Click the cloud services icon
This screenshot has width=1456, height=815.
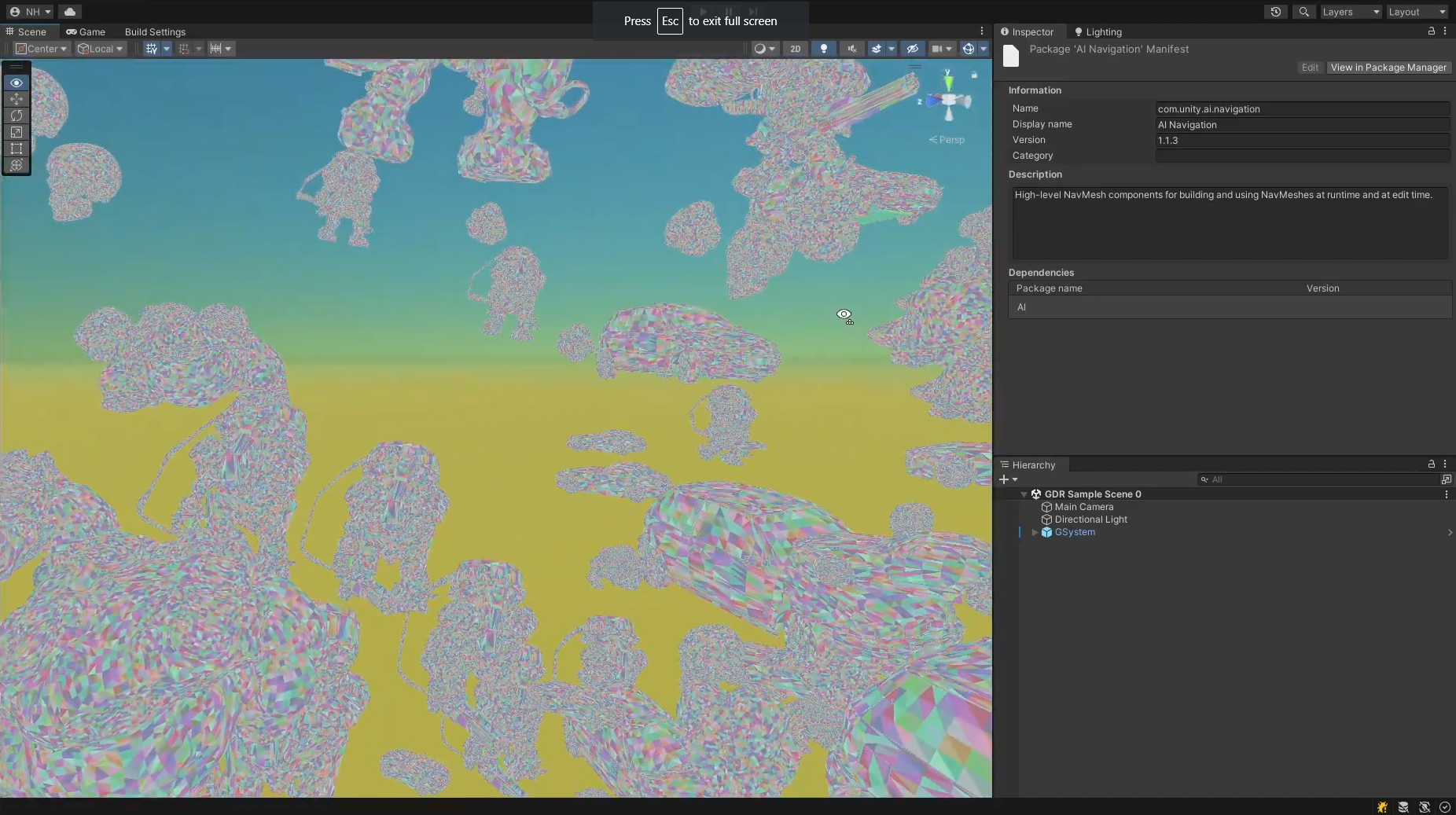coord(70,12)
